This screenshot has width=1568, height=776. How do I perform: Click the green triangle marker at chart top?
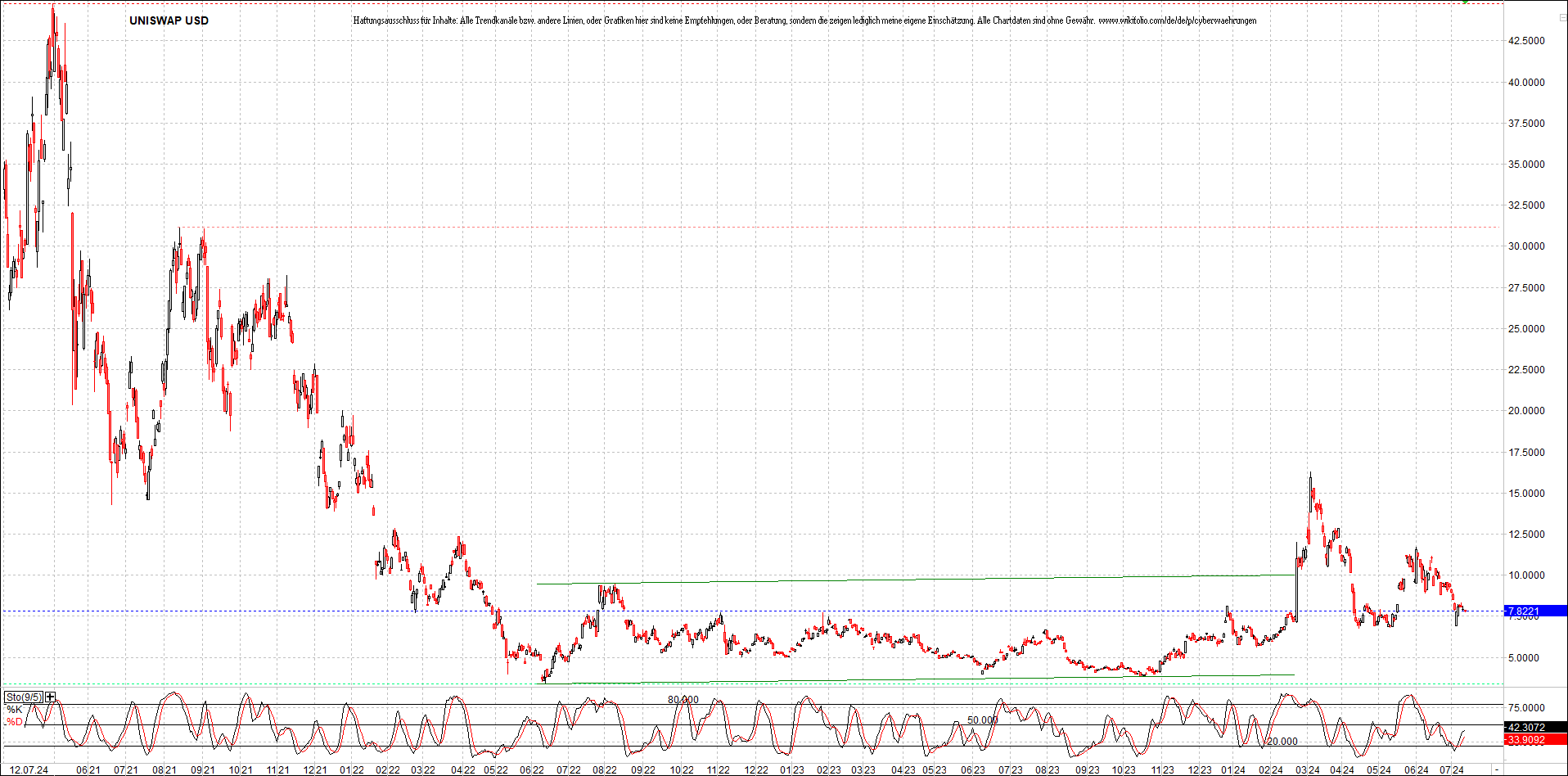[1465, 2]
